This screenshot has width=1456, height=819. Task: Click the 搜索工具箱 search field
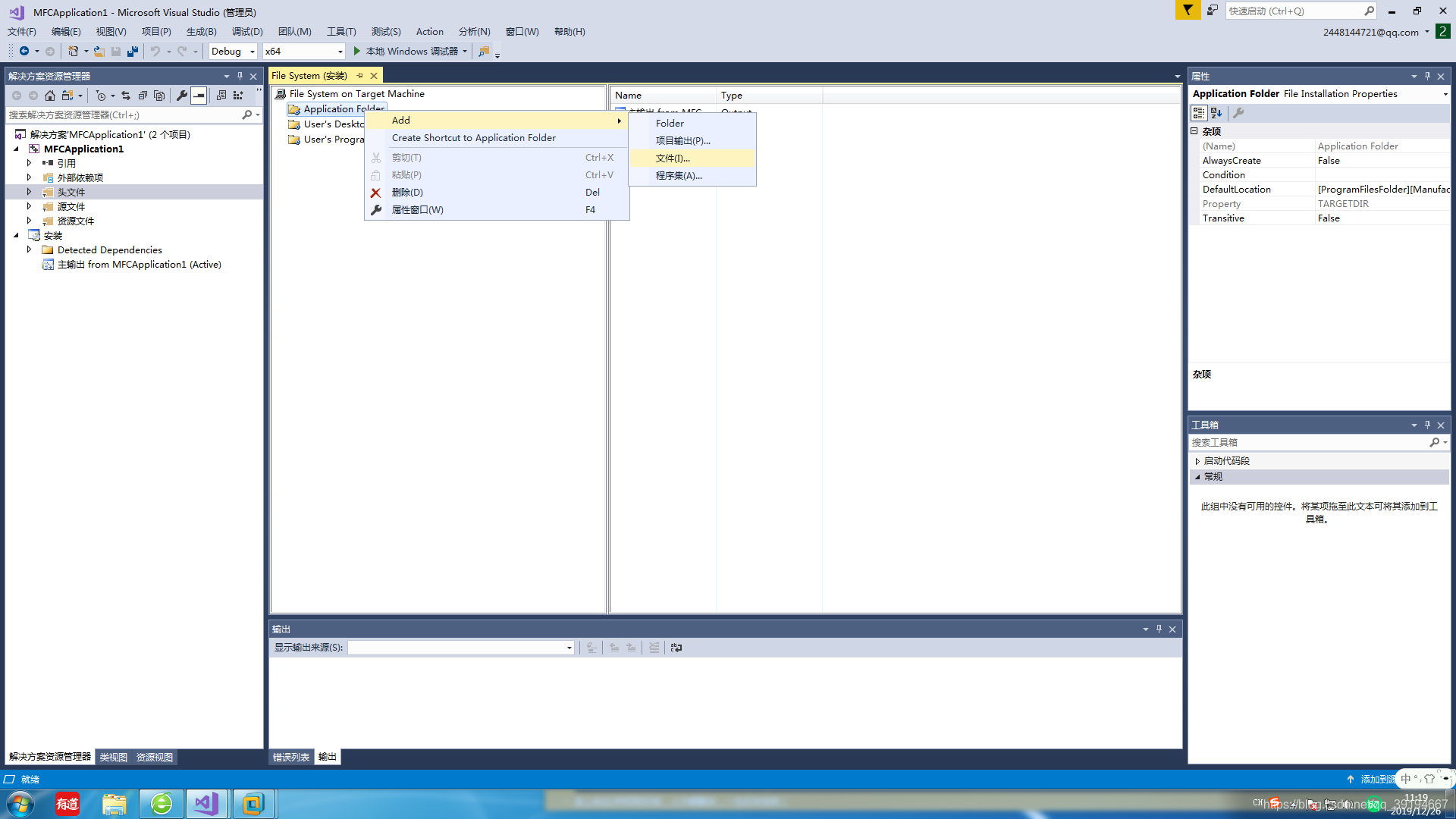click(1308, 442)
